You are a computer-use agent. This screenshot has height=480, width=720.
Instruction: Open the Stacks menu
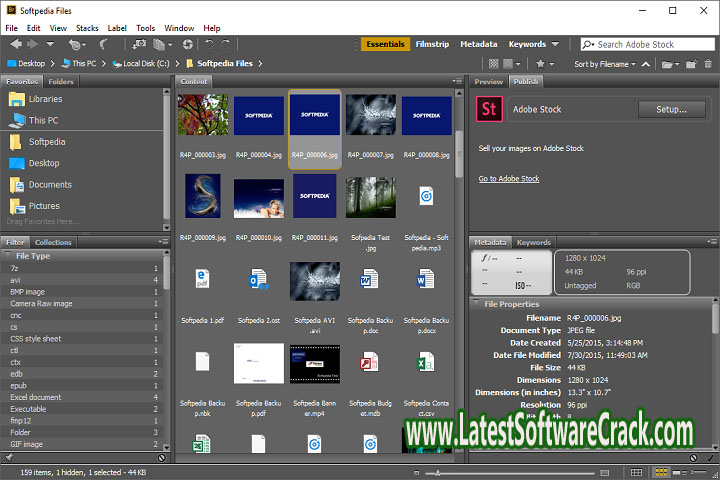(x=86, y=28)
